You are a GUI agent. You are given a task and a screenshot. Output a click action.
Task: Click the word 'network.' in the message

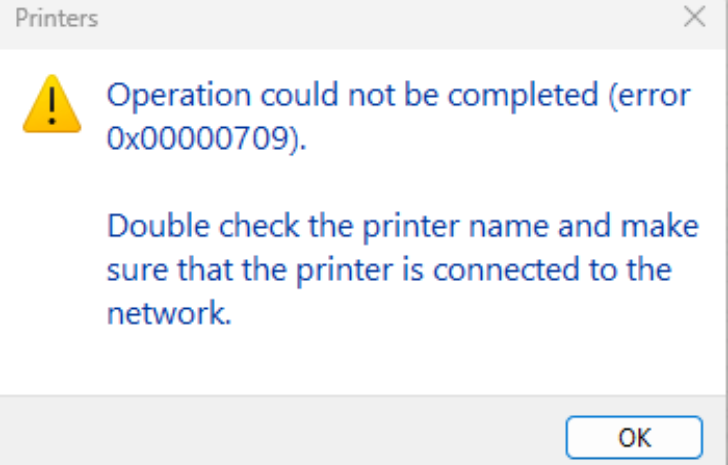[169, 313]
